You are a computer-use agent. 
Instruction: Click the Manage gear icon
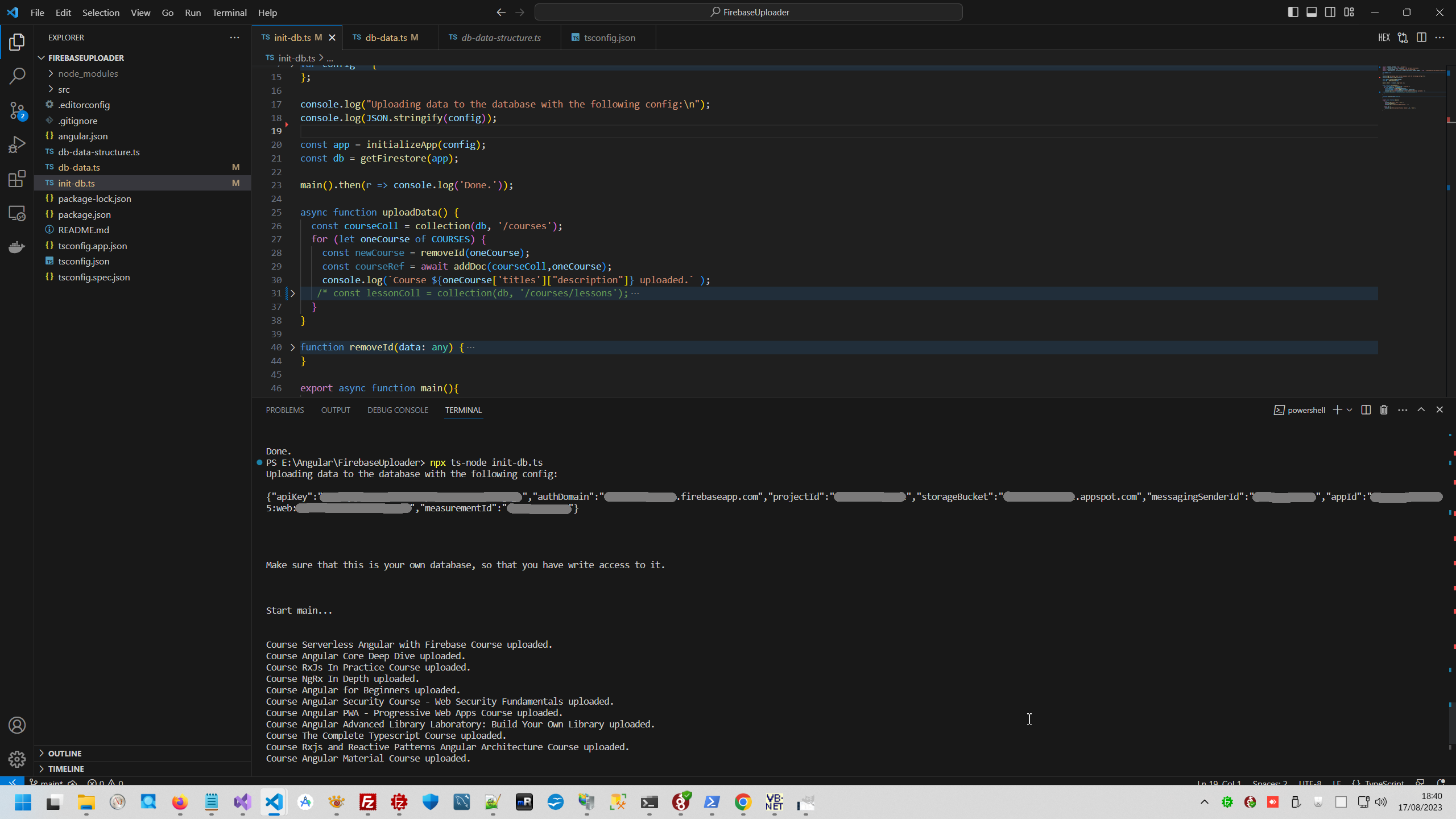(17, 759)
